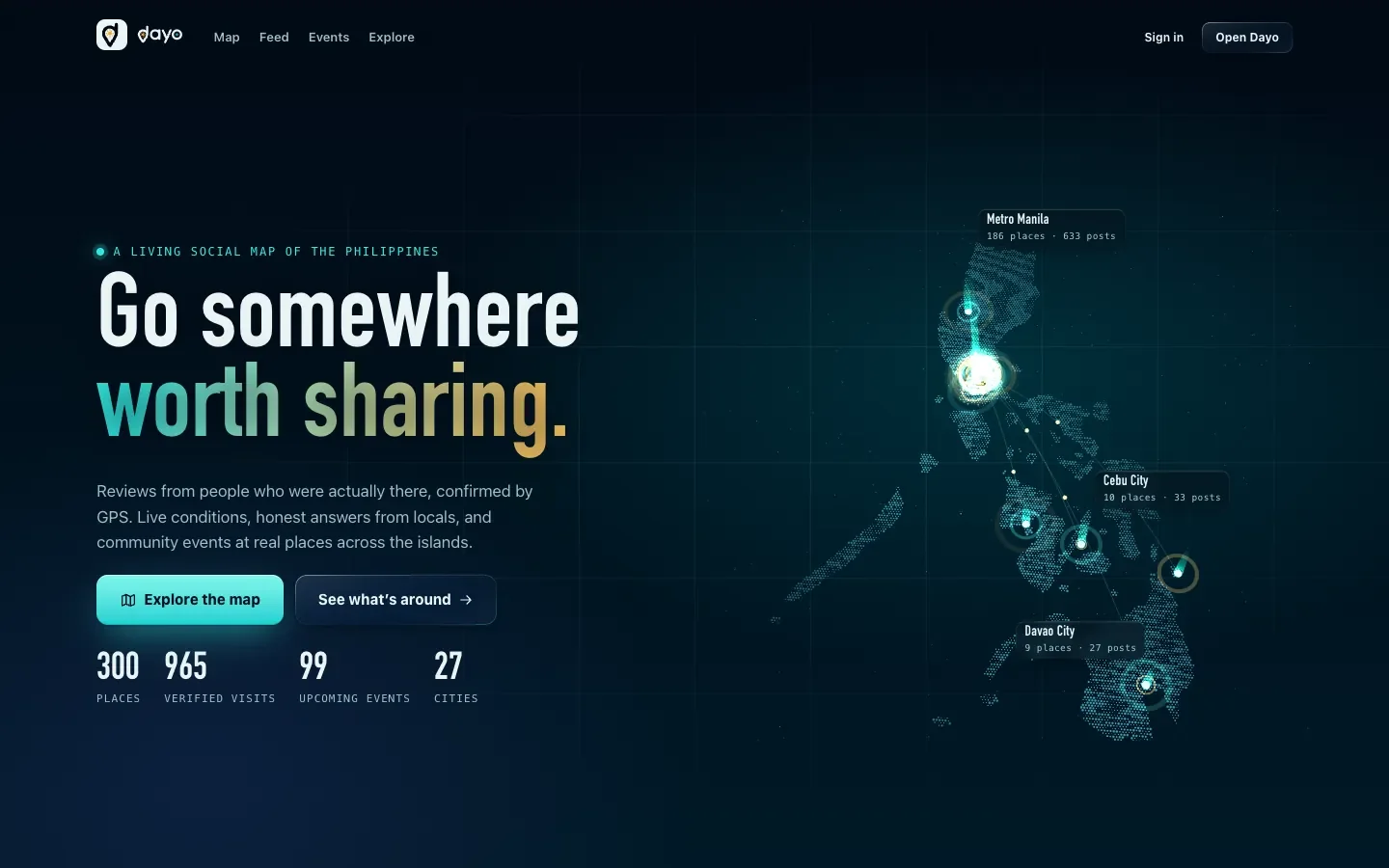This screenshot has width=1389, height=868.
Task: Click the Open Dayo button
Action: click(x=1247, y=37)
